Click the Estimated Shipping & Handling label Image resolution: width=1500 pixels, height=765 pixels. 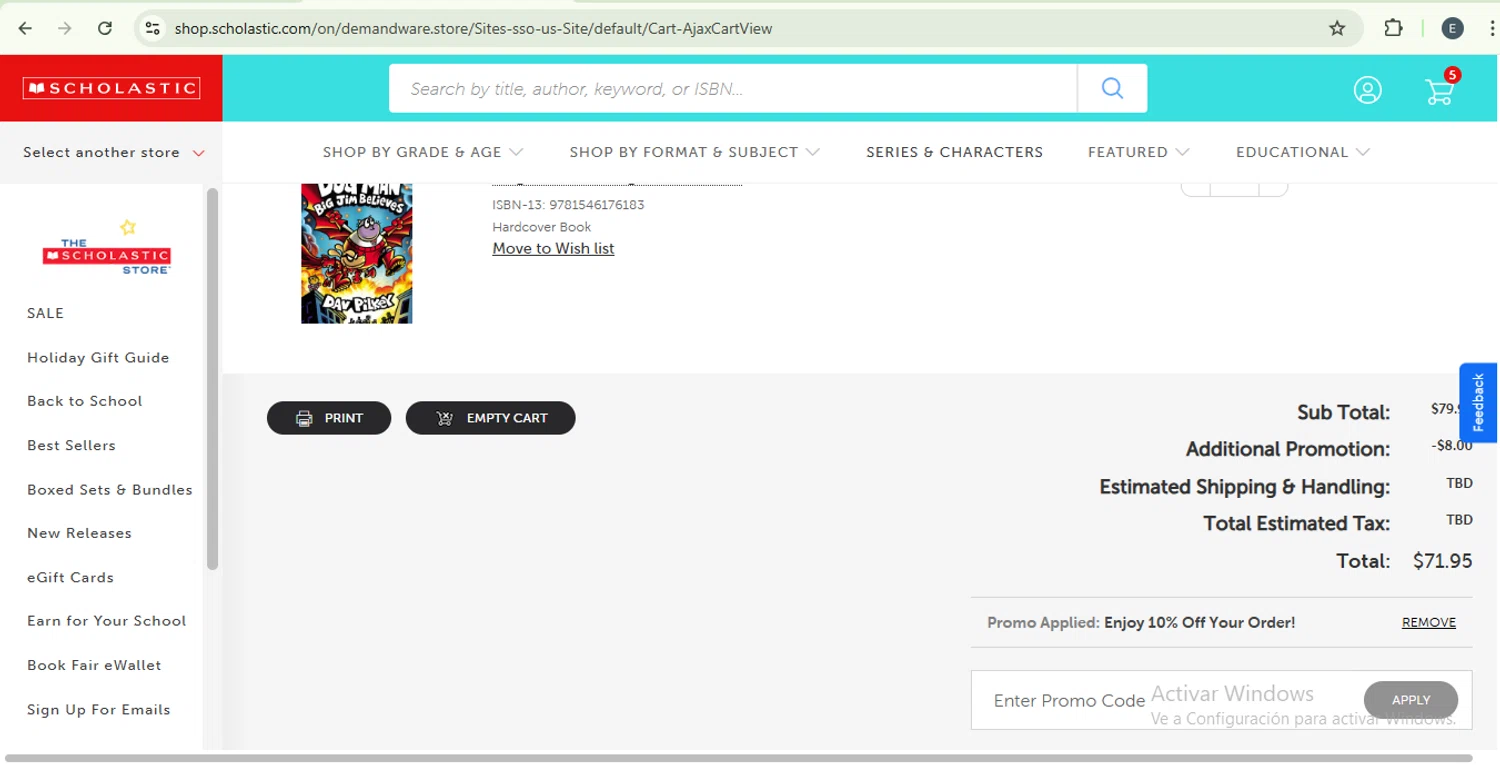point(1245,487)
